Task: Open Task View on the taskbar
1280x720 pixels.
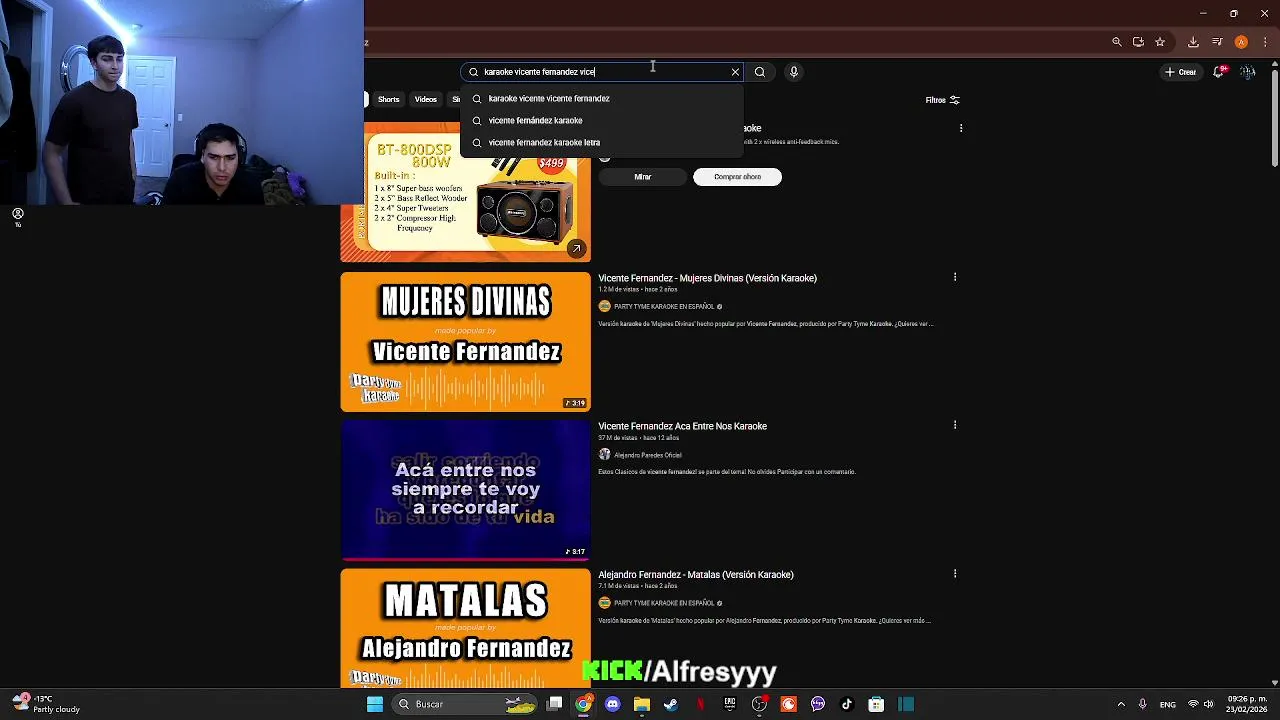Action: click(555, 704)
